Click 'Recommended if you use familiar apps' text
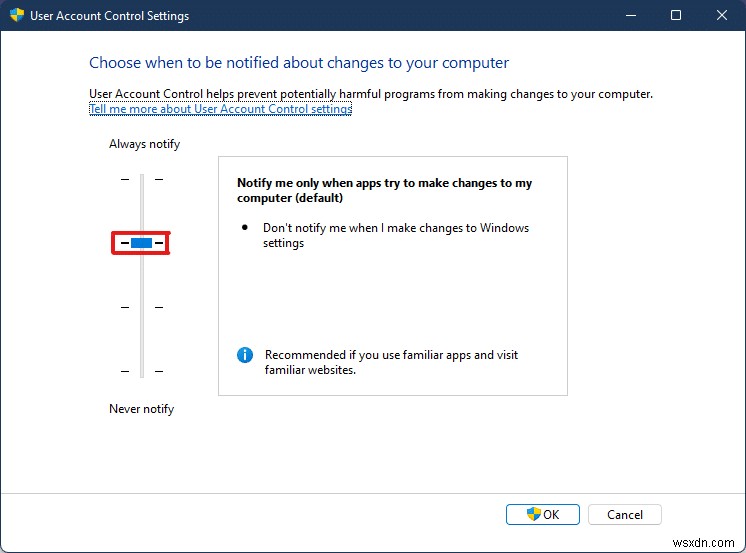Screen dimensions: 746x553 [x=391, y=362]
